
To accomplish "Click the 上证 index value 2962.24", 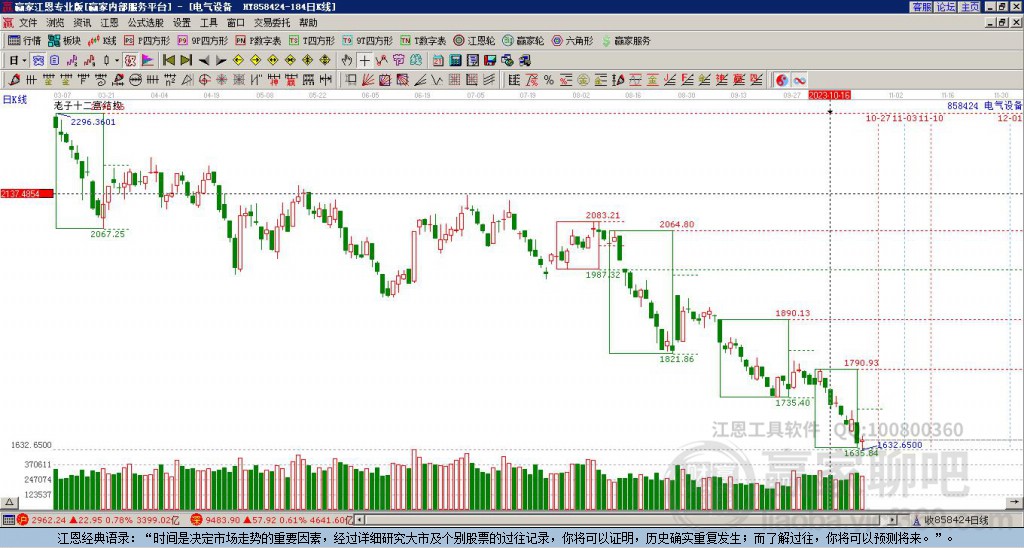I will coord(48,520).
